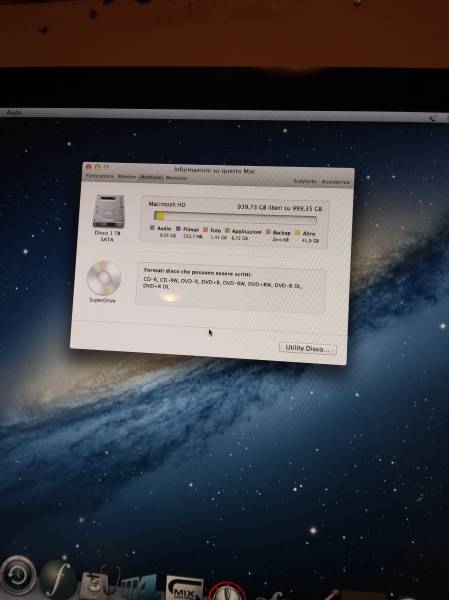Open Time Machine from the dock

click(18, 576)
